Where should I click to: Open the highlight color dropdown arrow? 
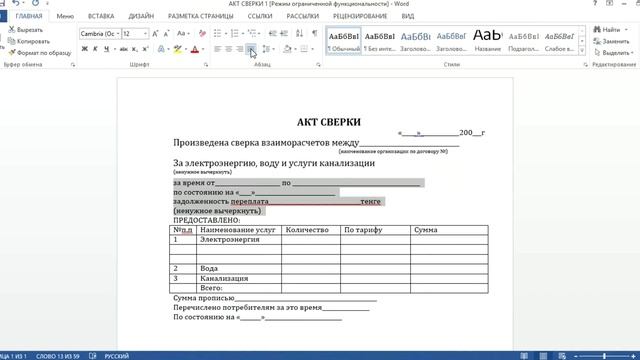pyautogui.click(x=186, y=49)
